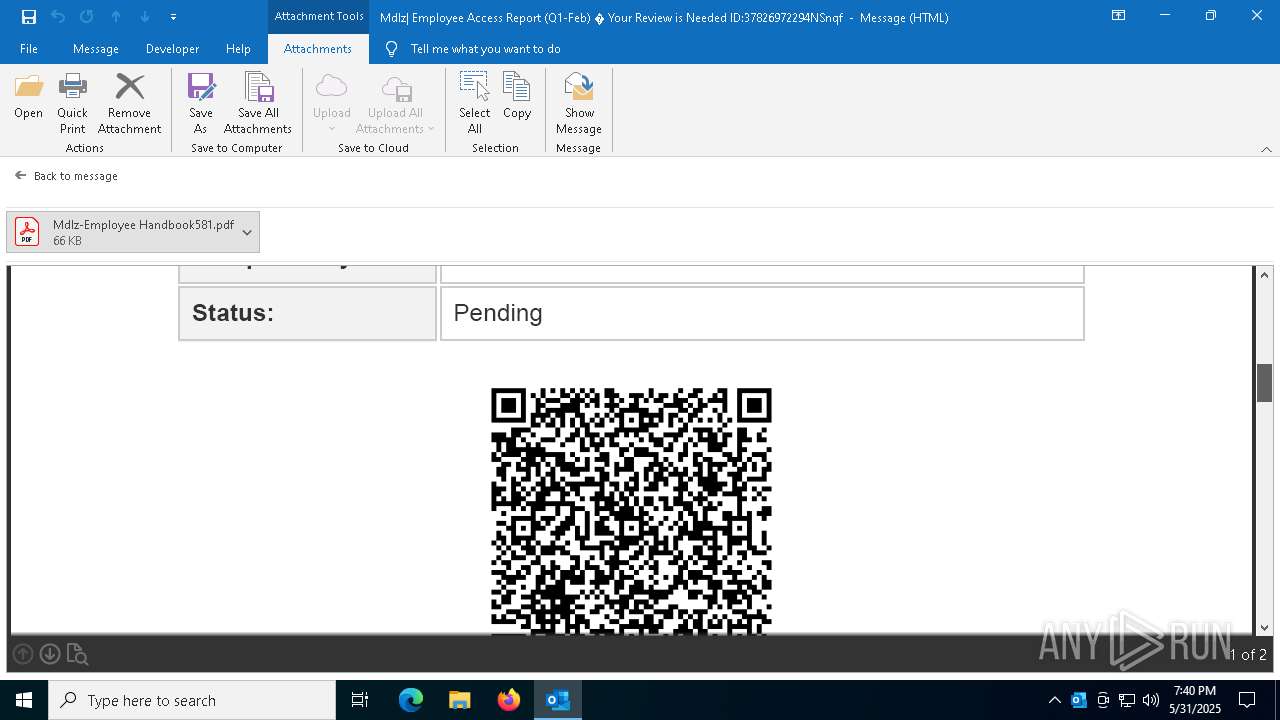Viewport: 1280px width, 720px height.
Task: Switch to the Developer tab
Action: pos(172,49)
